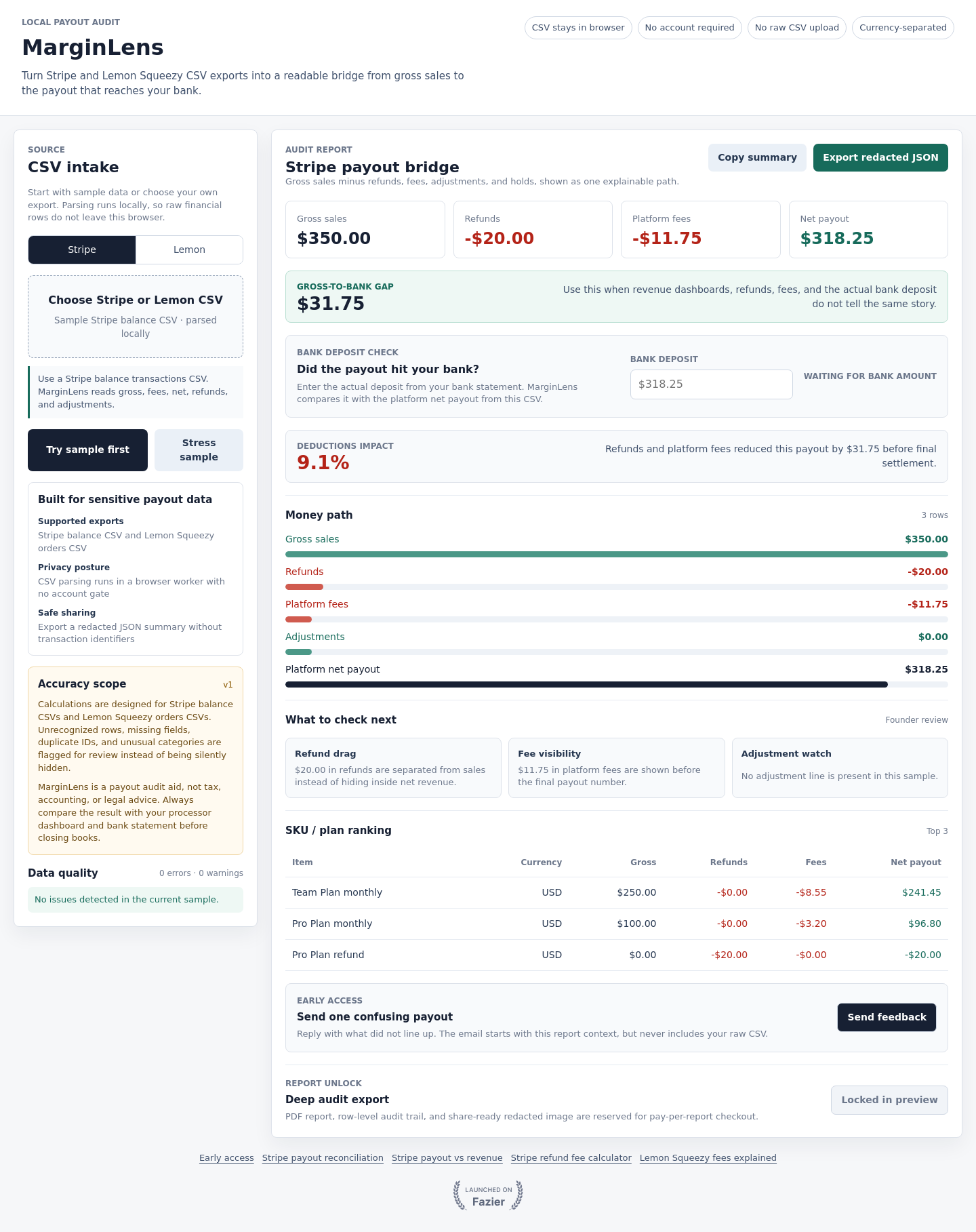Click the -$8.55 fees cell
976x1232 pixels.
(x=811, y=892)
